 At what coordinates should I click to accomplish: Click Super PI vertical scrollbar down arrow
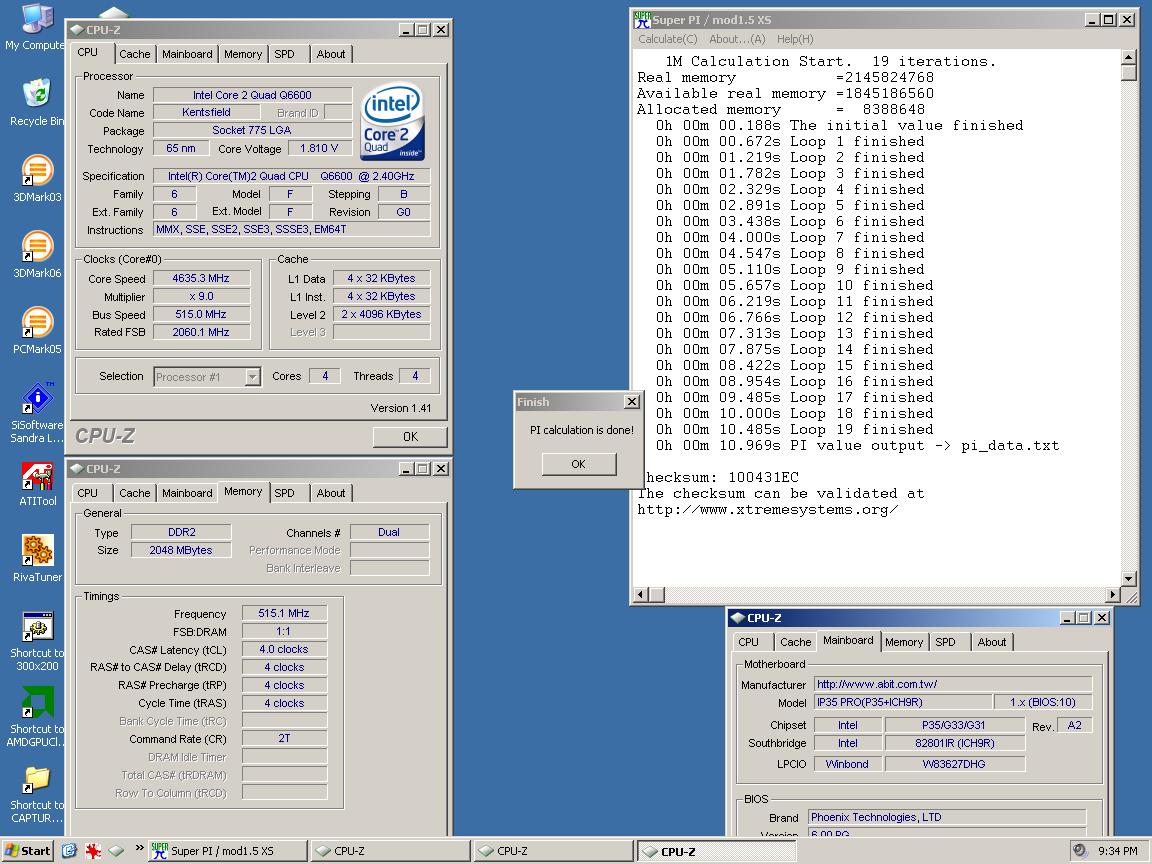1129,579
